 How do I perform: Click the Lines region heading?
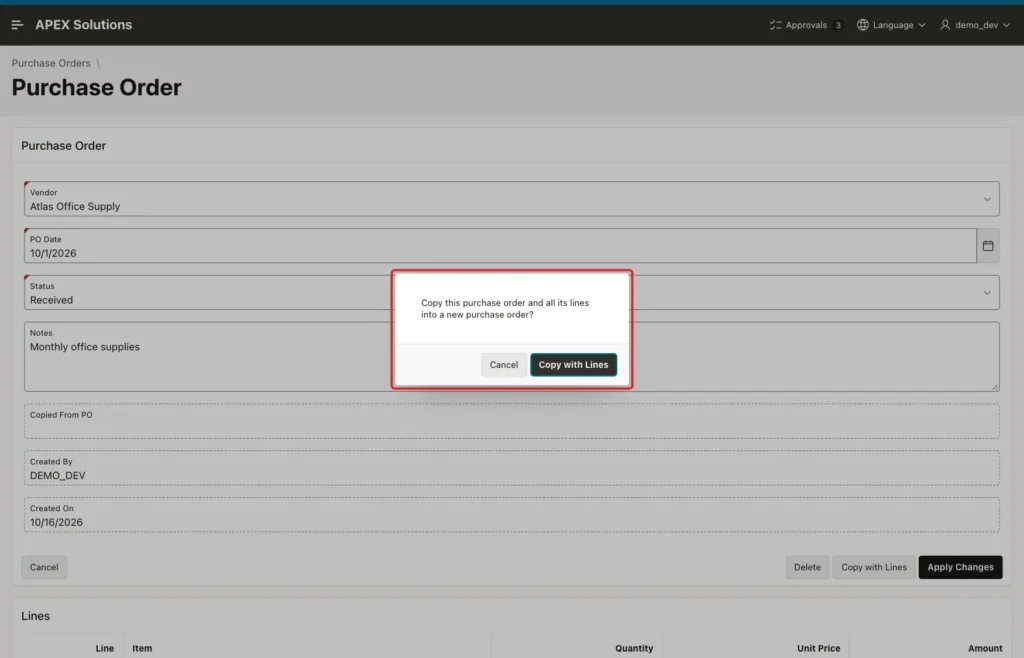coord(35,616)
